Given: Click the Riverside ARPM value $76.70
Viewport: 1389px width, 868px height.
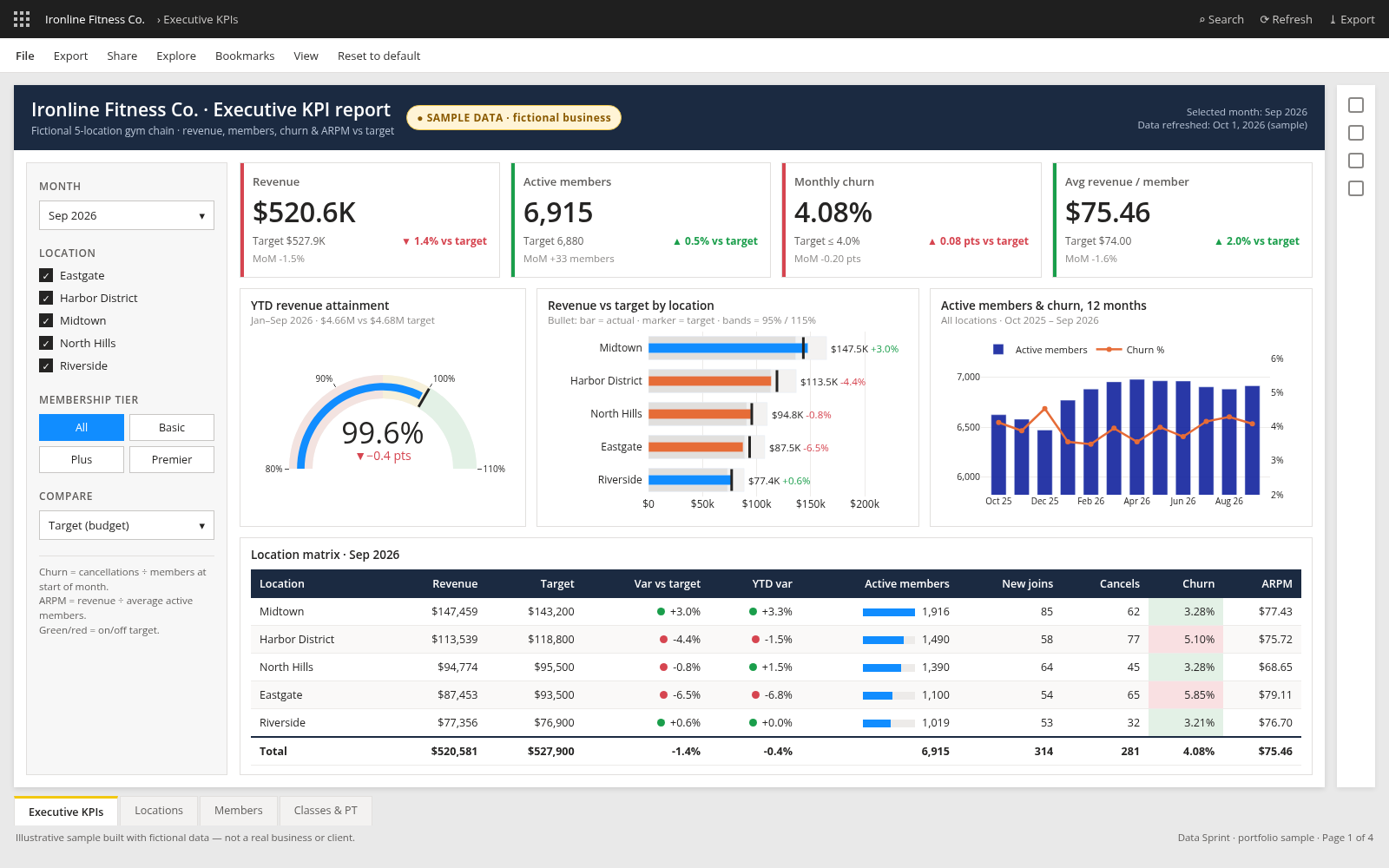Looking at the screenshot, I should coord(1275,723).
